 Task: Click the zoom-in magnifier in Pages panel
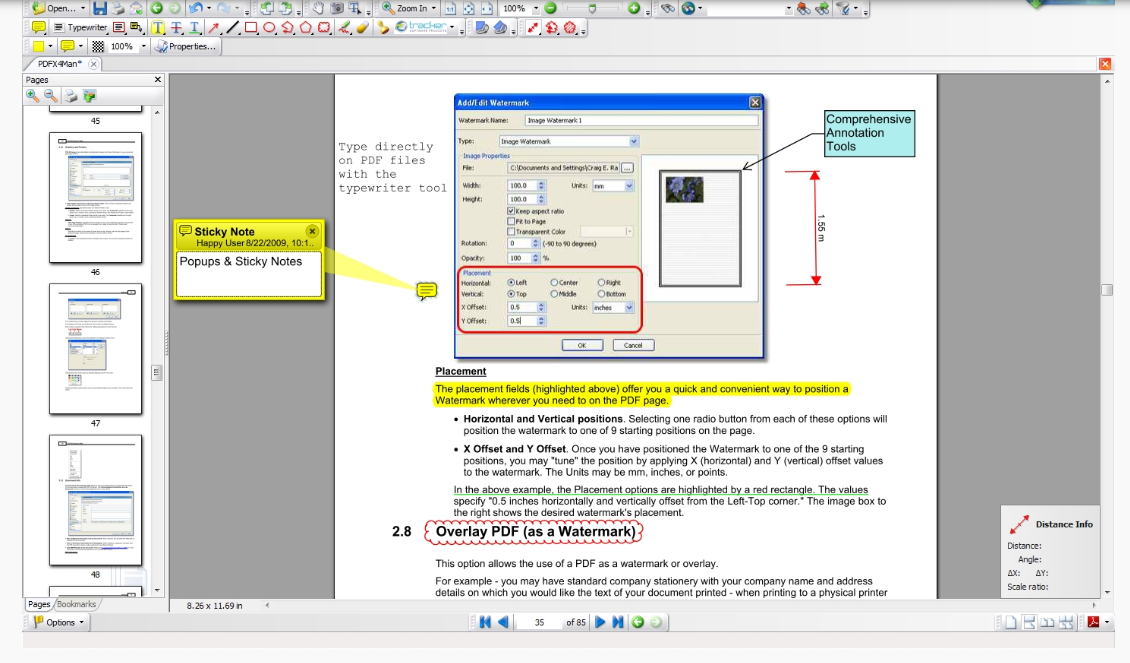32,95
